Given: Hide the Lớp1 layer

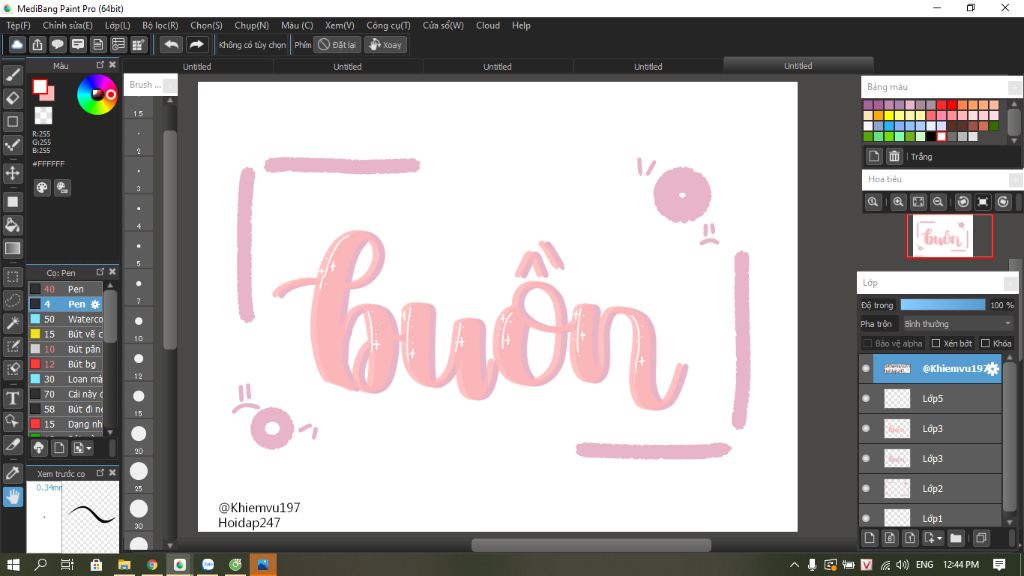Looking at the screenshot, I should pos(866,518).
